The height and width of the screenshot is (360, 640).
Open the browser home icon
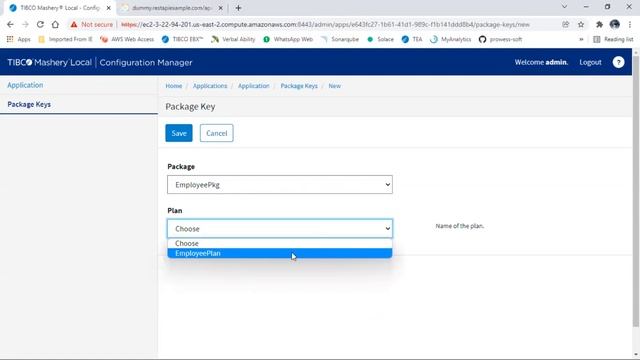[x=55, y=24]
